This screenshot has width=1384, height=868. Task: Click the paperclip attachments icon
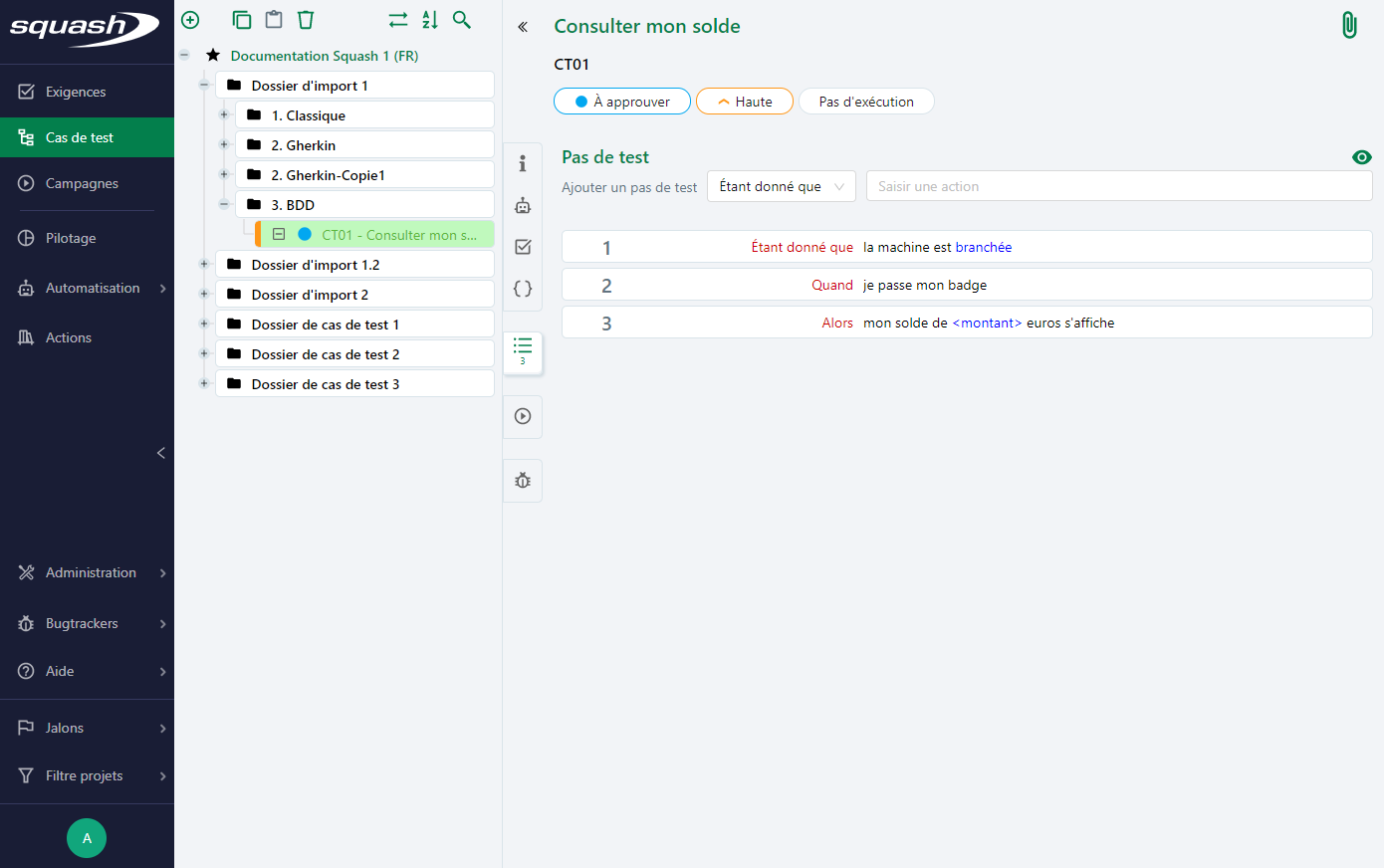[x=1349, y=25]
